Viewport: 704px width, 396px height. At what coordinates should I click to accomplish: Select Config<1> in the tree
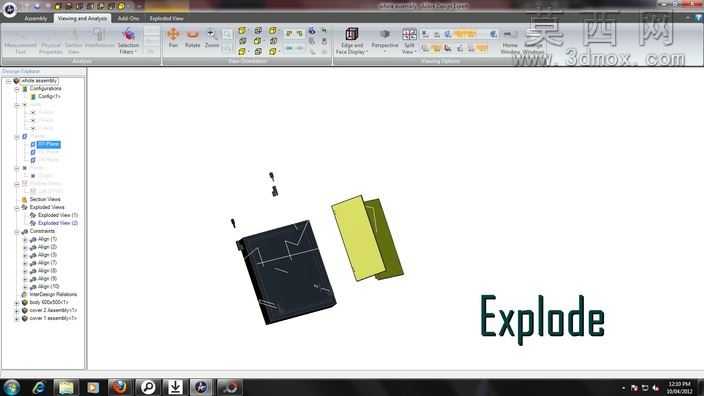coord(49,97)
